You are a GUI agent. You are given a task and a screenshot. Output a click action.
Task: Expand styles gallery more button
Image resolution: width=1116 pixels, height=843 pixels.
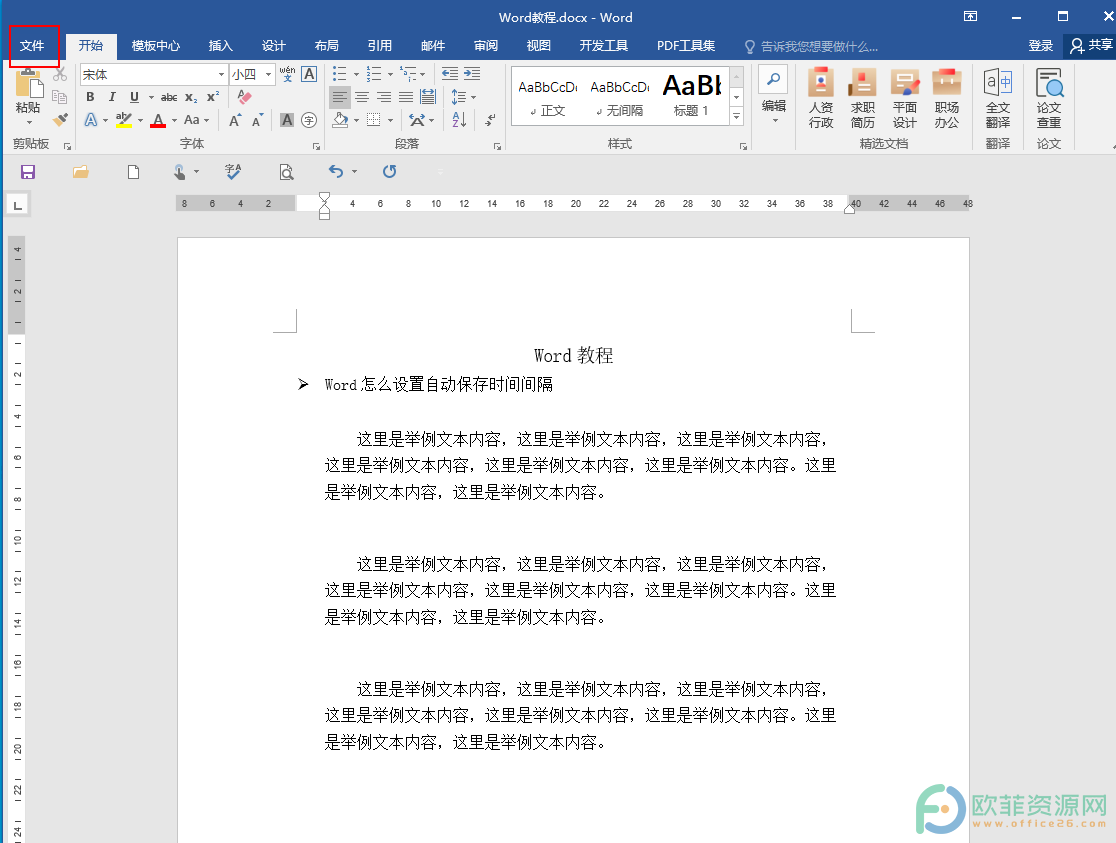pyautogui.click(x=737, y=116)
